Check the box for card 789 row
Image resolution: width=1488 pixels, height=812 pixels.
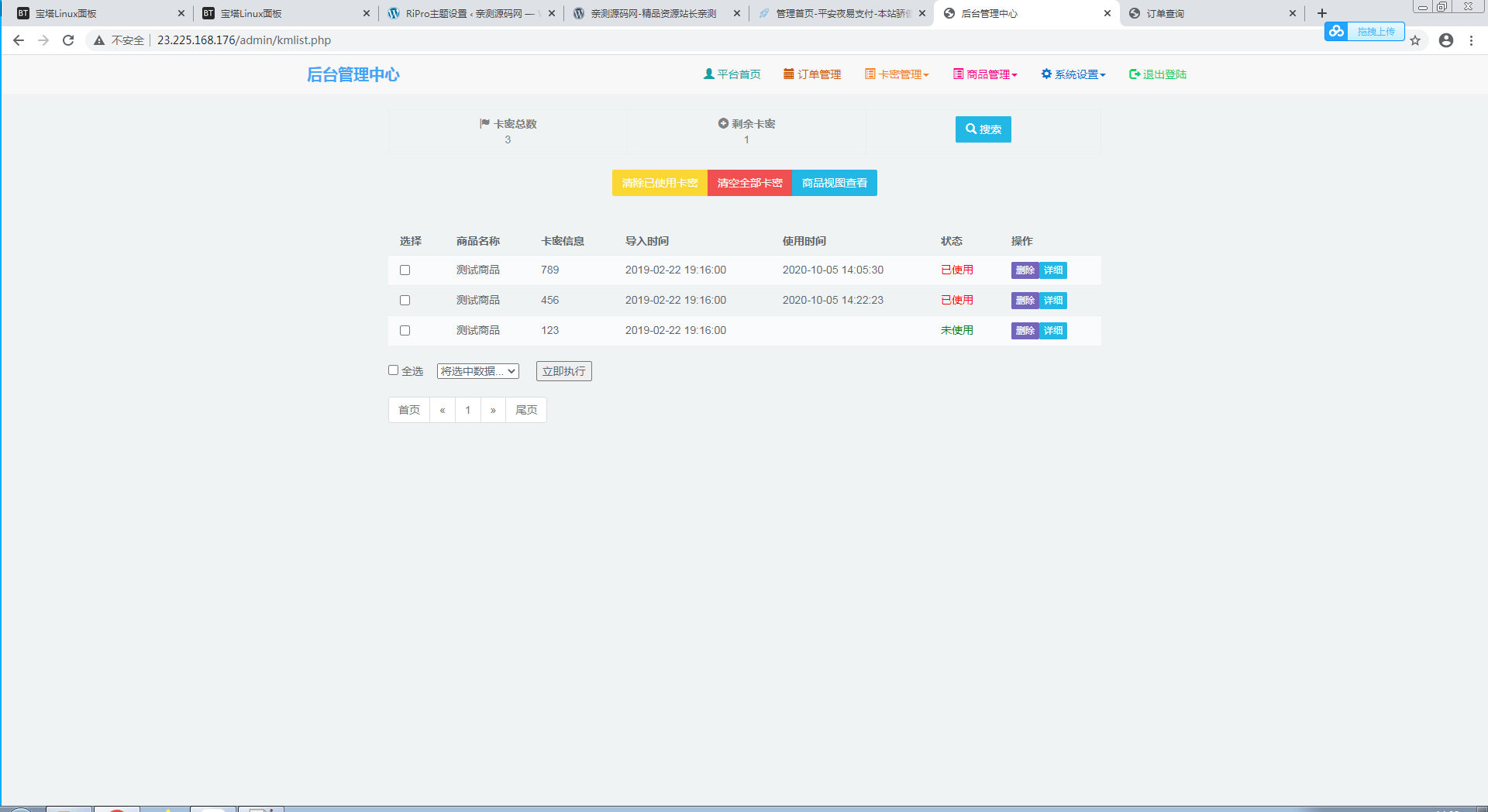[405, 270]
